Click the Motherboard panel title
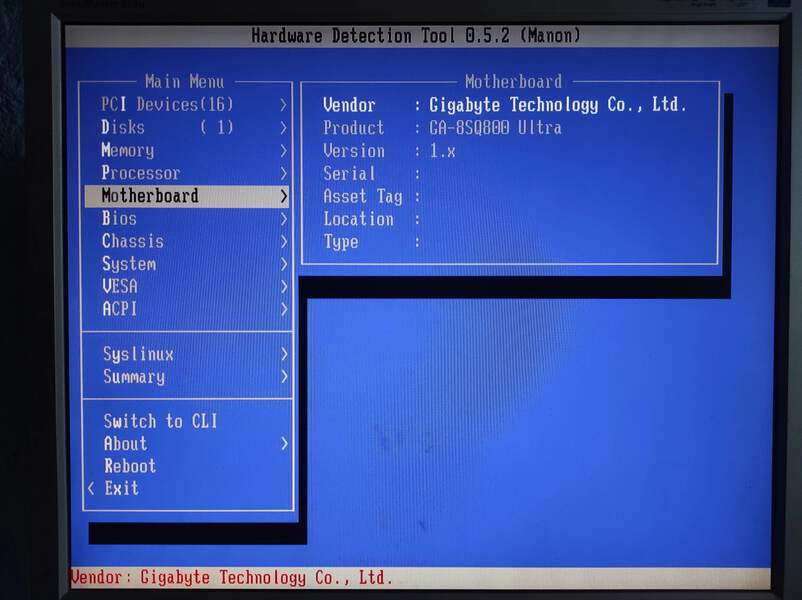This screenshot has width=802, height=600. click(513, 82)
